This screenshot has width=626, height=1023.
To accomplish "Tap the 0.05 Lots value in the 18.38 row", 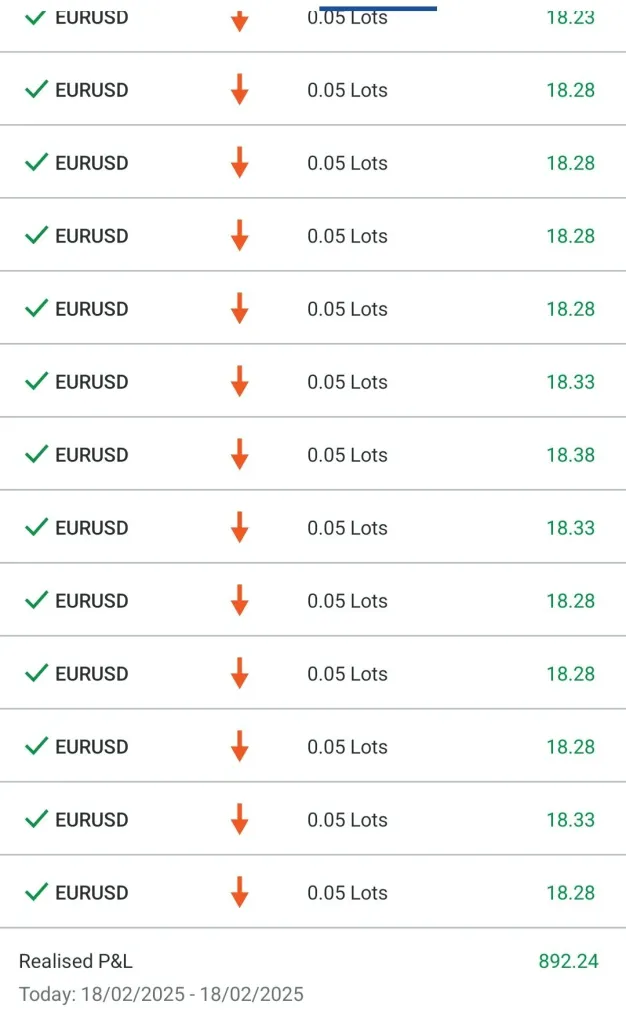I will [x=347, y=455].
